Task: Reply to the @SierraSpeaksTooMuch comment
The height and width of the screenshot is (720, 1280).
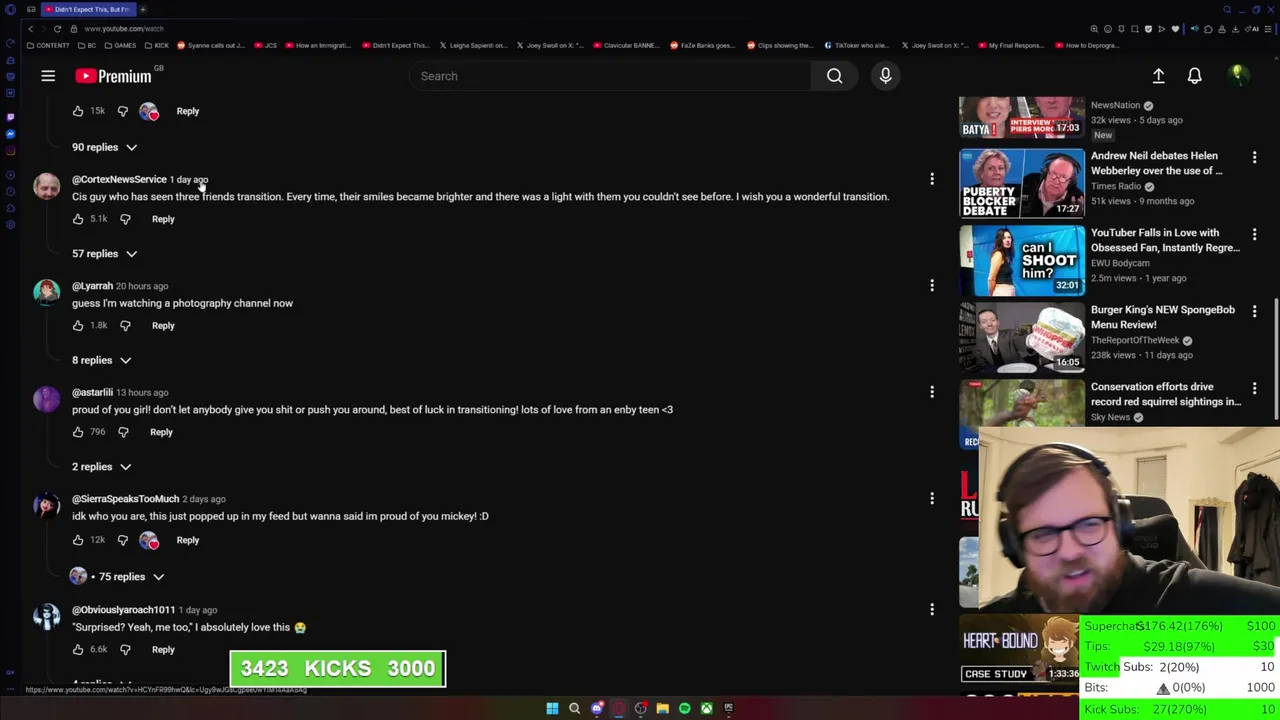Action: (188, 540)
